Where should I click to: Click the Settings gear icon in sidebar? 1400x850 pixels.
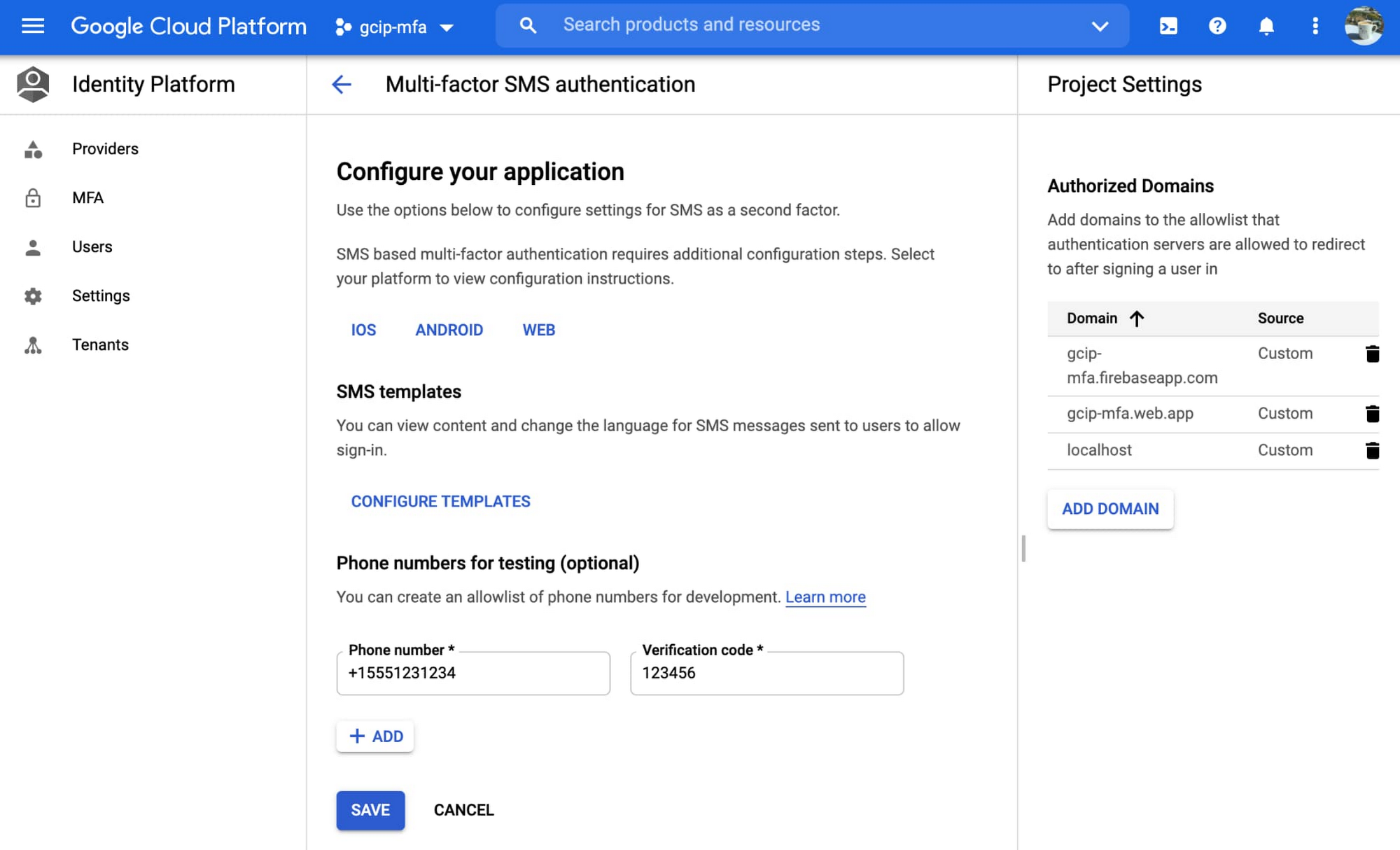click(33, 296)
